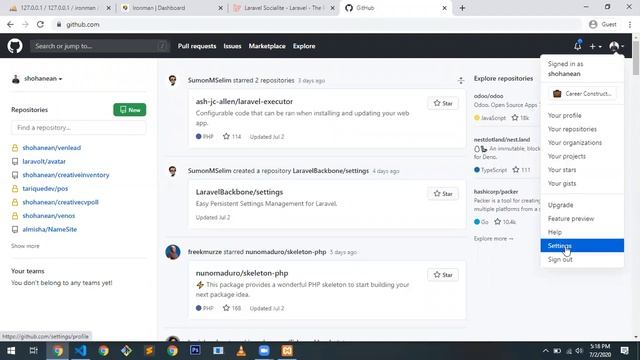
Task: Open Pull requests in the header
Action: [x=197, y=46]
